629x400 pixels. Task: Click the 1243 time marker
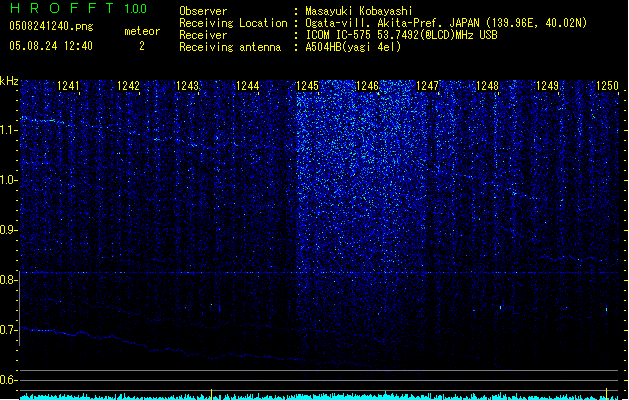click(188, 85)
